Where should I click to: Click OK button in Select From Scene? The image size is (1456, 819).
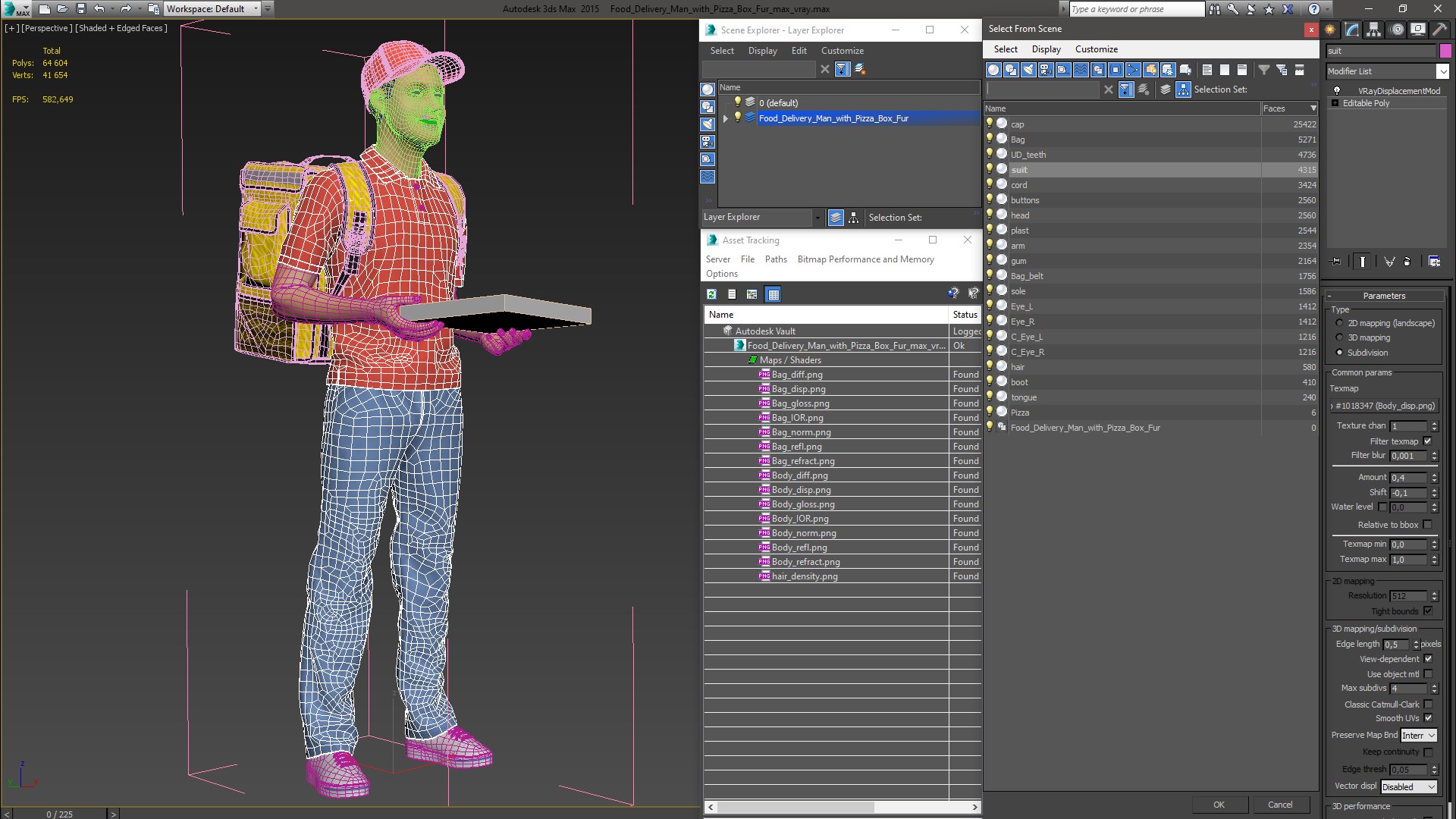coord(1219,805)
